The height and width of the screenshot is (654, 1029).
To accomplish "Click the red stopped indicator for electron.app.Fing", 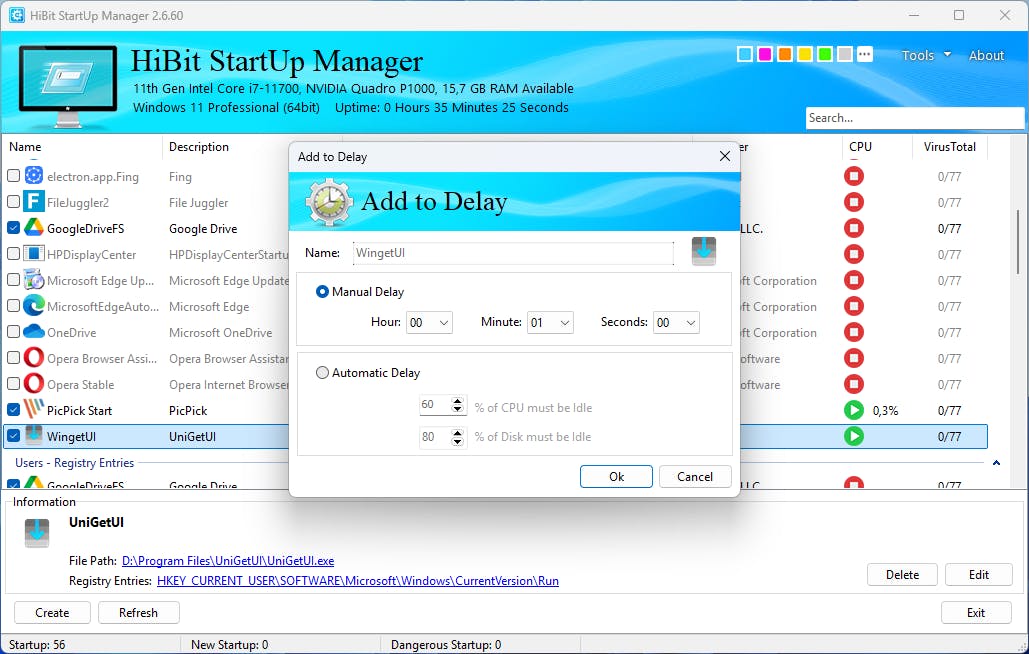I will [x=854, y=176].
